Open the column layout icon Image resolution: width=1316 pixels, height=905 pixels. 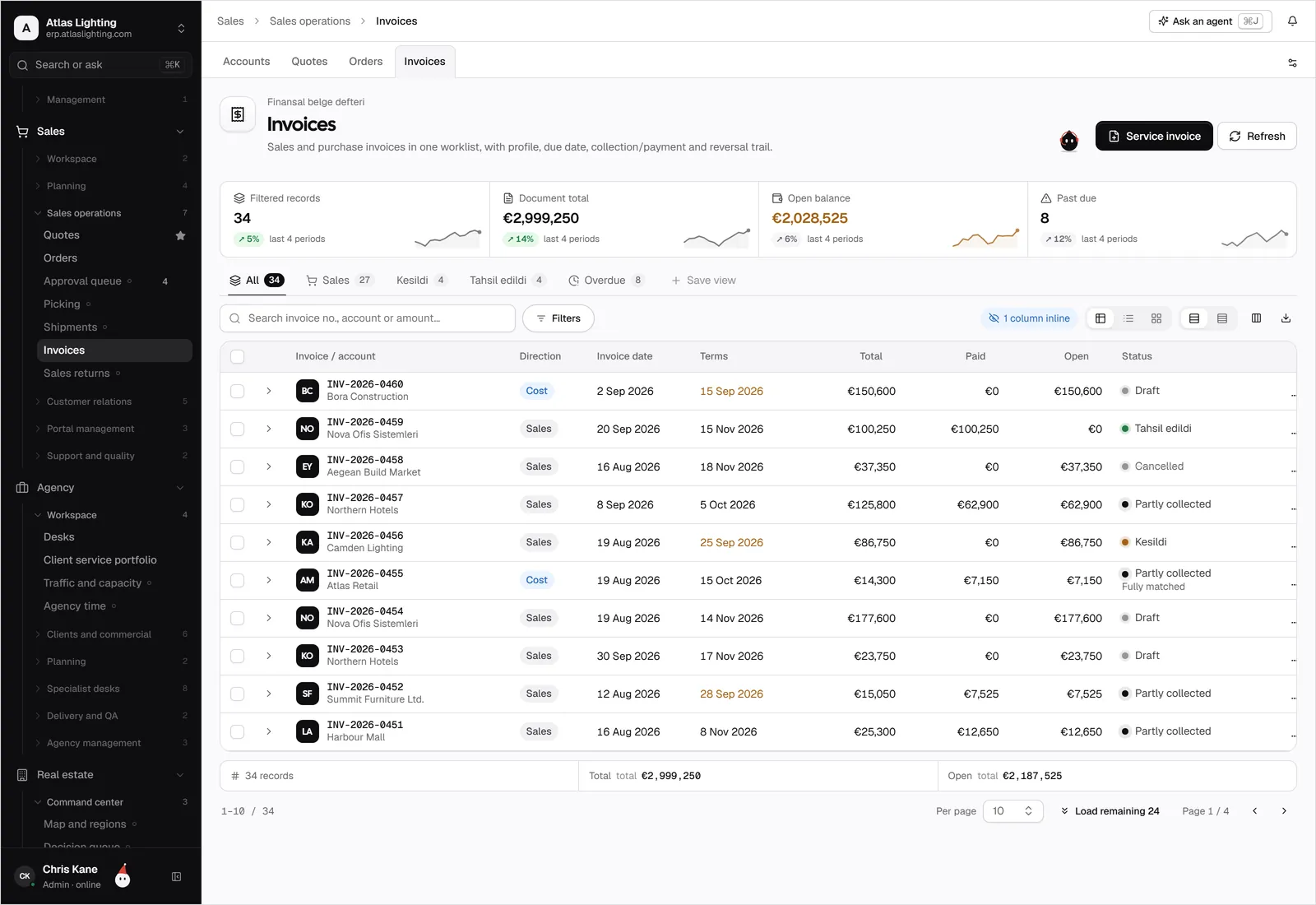point(1256,318)
